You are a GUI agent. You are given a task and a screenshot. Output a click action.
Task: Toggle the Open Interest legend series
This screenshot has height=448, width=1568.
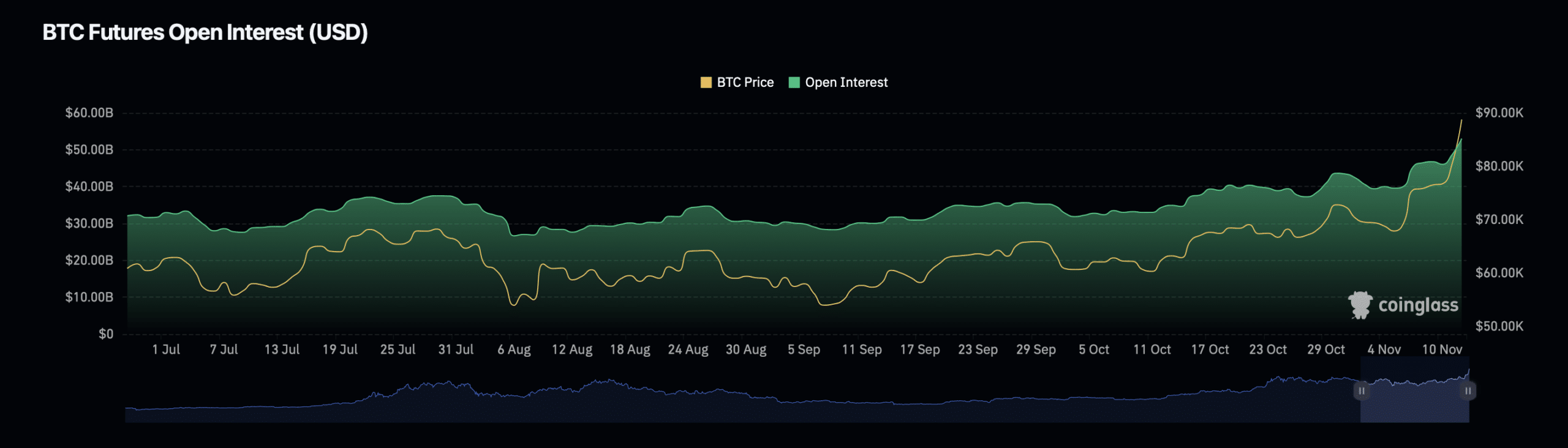click(x=838, y=83)
